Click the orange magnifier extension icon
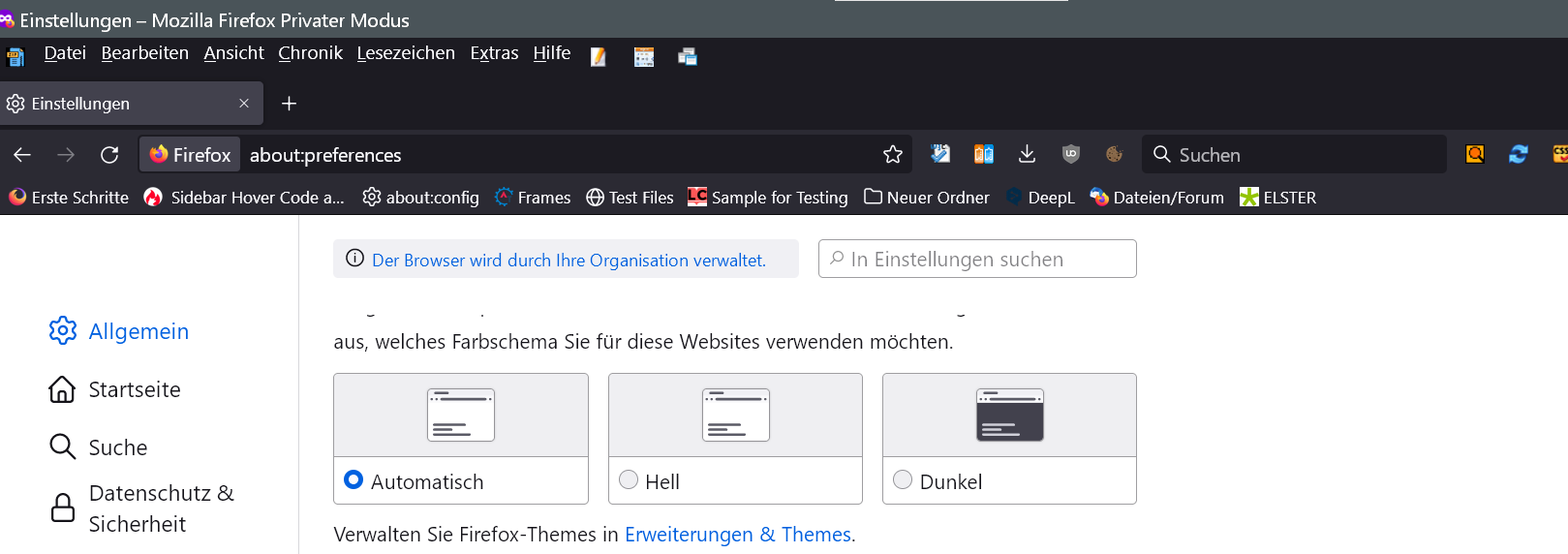Image resolution: width=1568 pixels, height=554 pixels. click(x=1474, y=154)
